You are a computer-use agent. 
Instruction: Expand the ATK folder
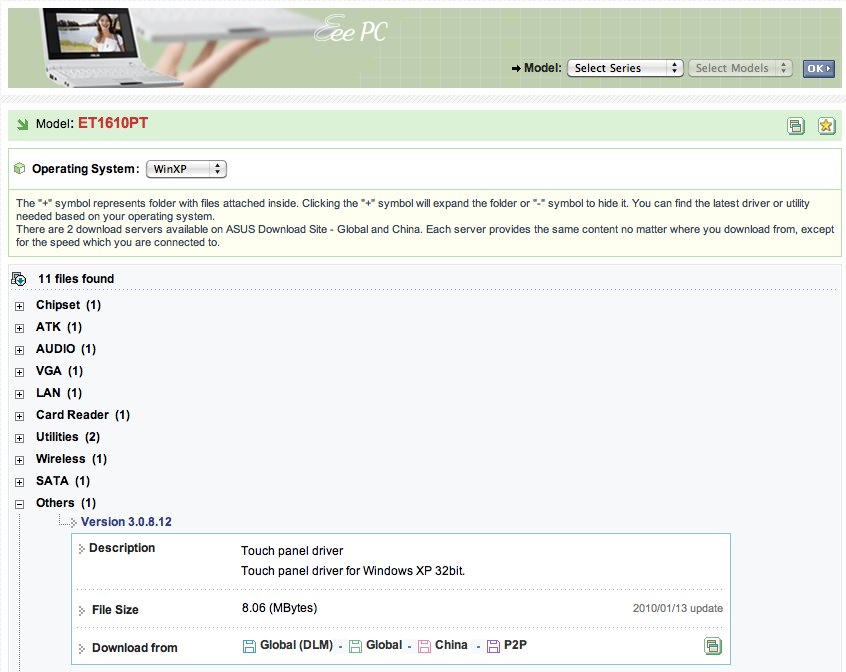pos(19,328)
